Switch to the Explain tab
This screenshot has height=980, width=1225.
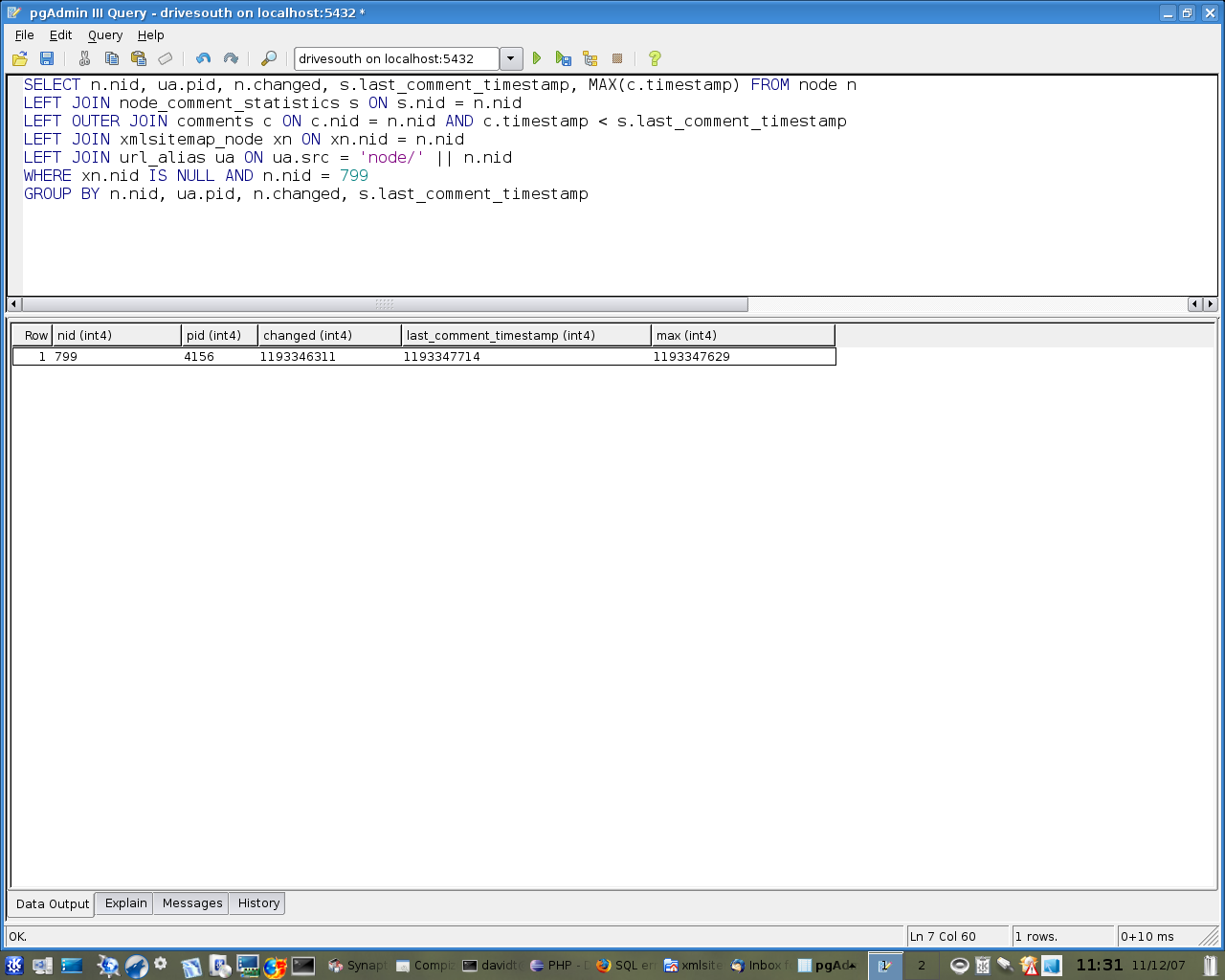(126, 902)
